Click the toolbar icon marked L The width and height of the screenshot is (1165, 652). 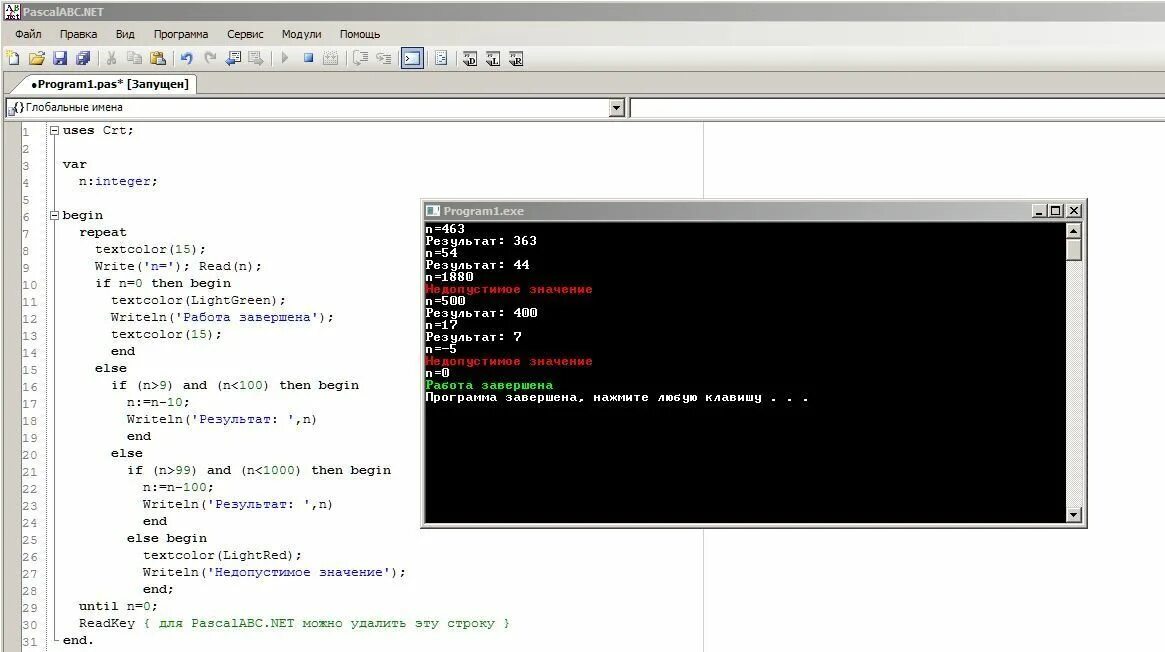click(x=493, y=59)
